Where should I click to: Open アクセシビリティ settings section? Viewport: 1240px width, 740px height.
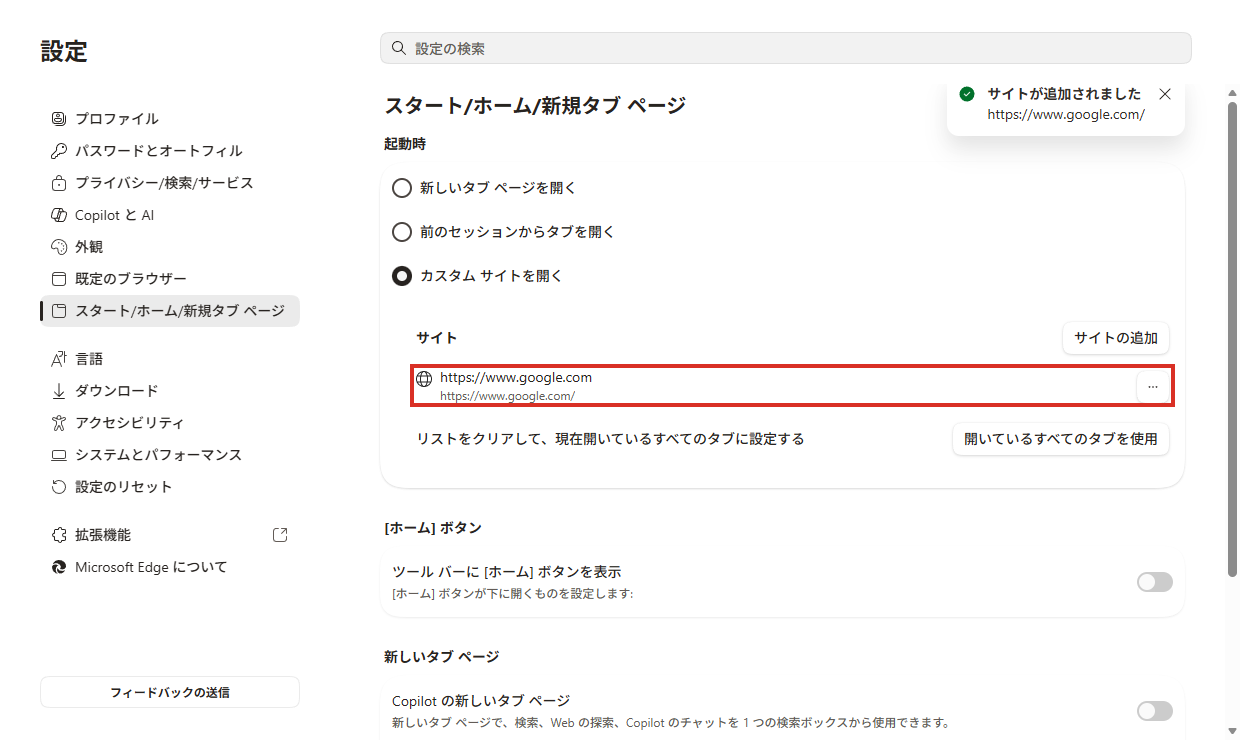click(x=169, y=423)
